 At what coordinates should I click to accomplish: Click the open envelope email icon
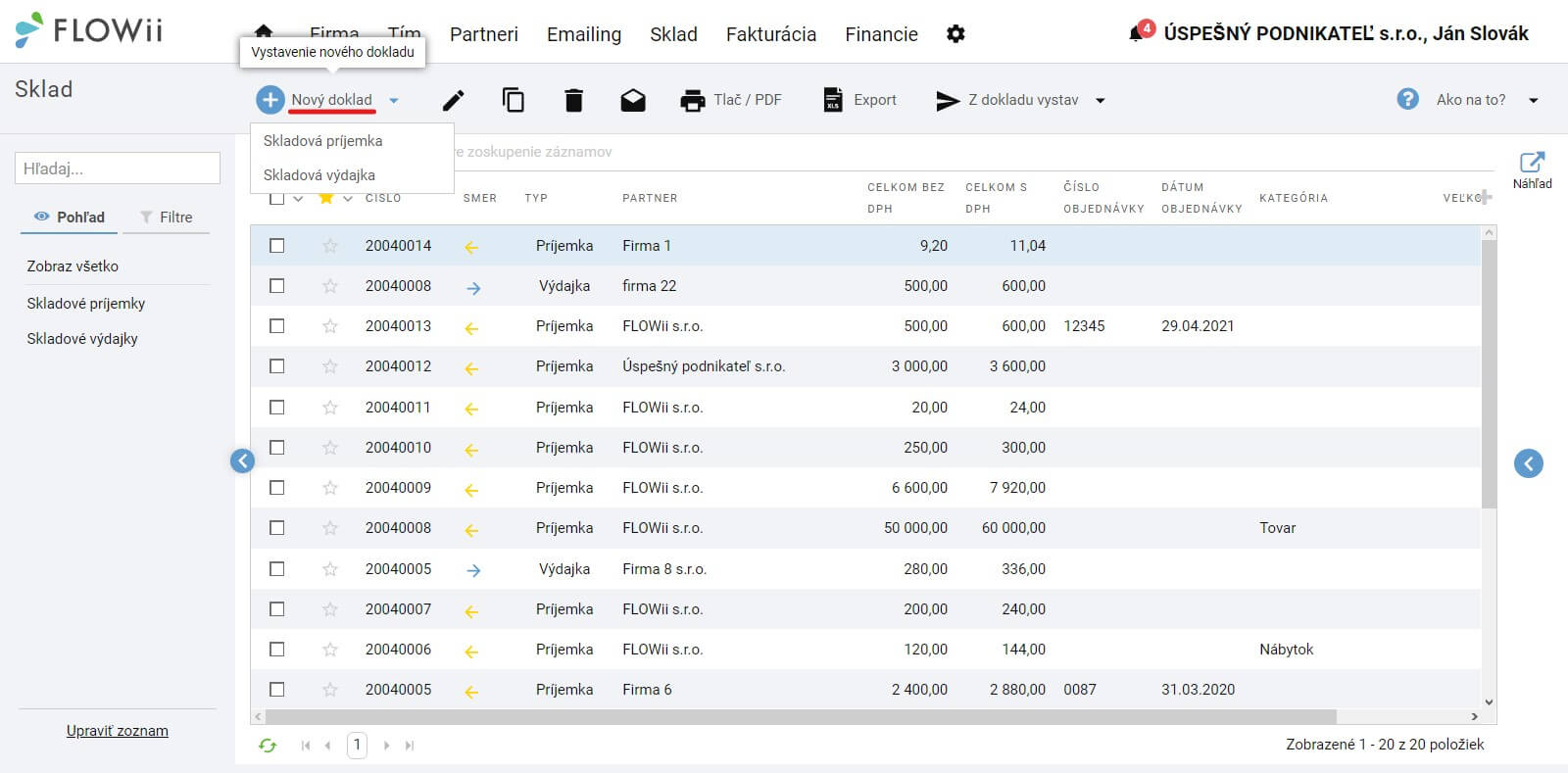pyautogui.click(x=633, y=100)
